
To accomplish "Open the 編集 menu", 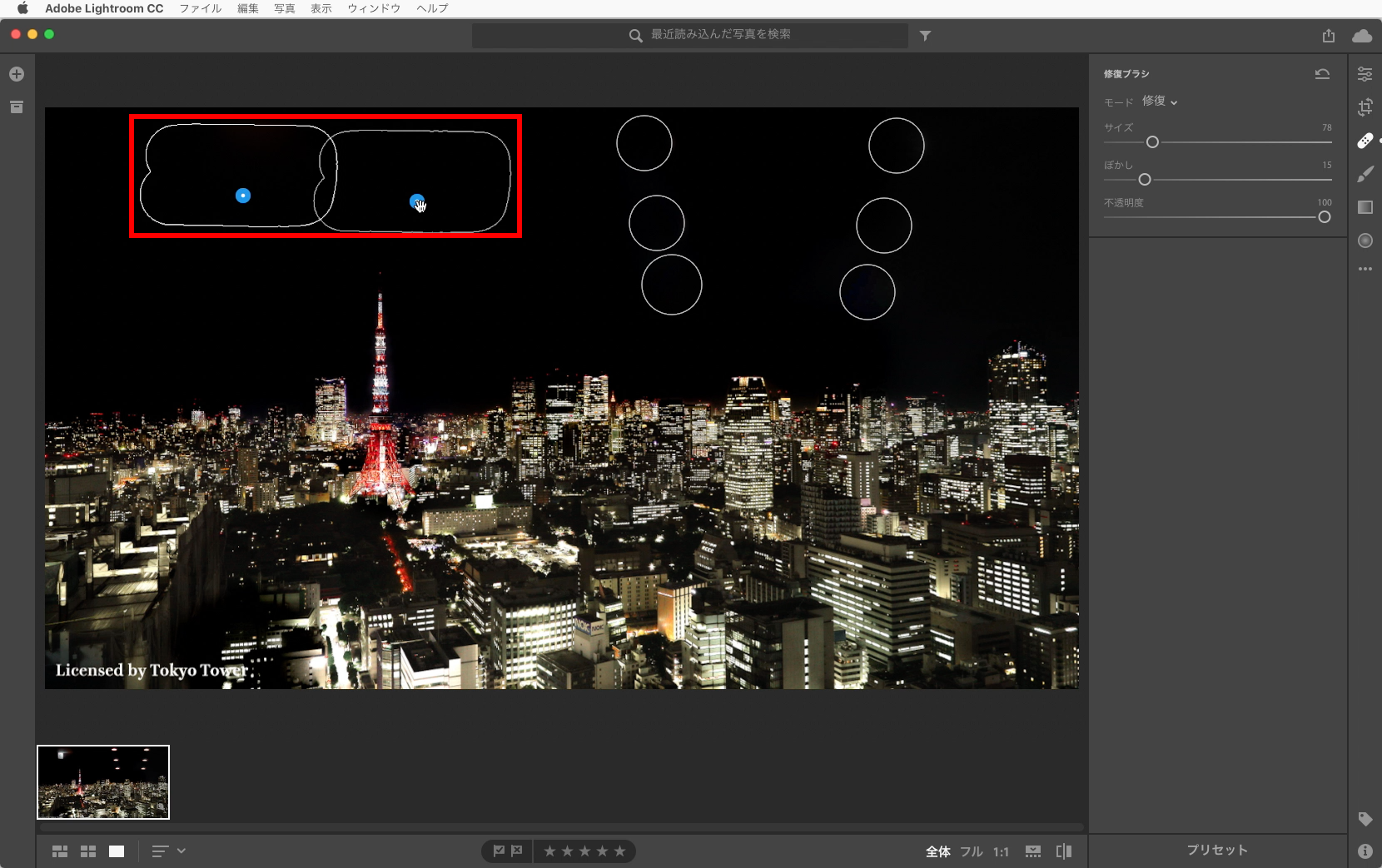I will click(x=248, y=8).
